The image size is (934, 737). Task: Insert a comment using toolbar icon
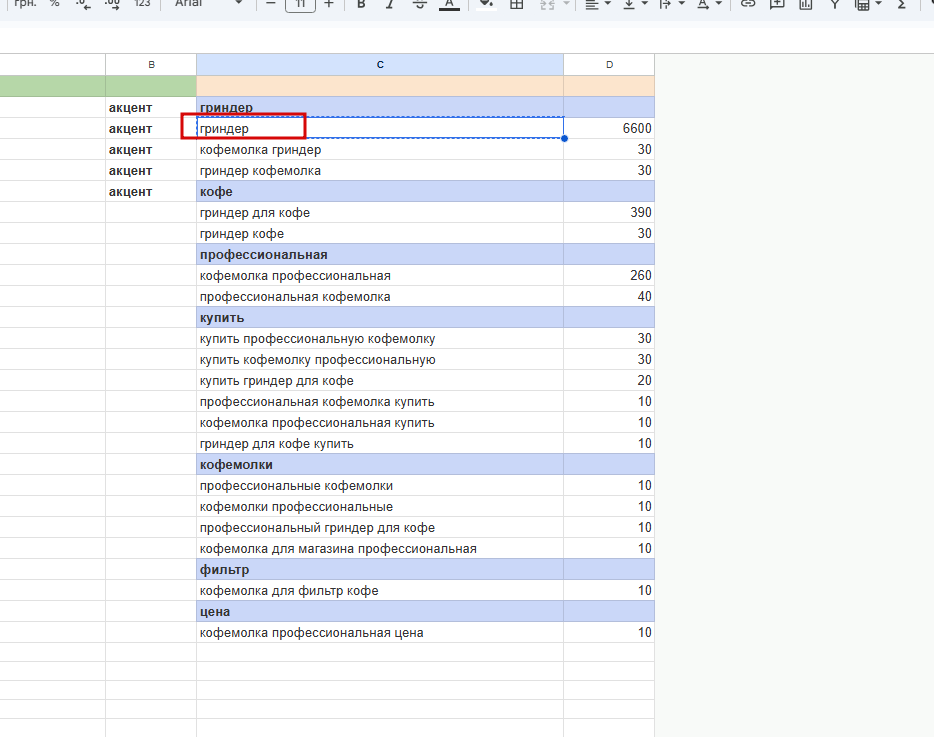pos(777,4)
